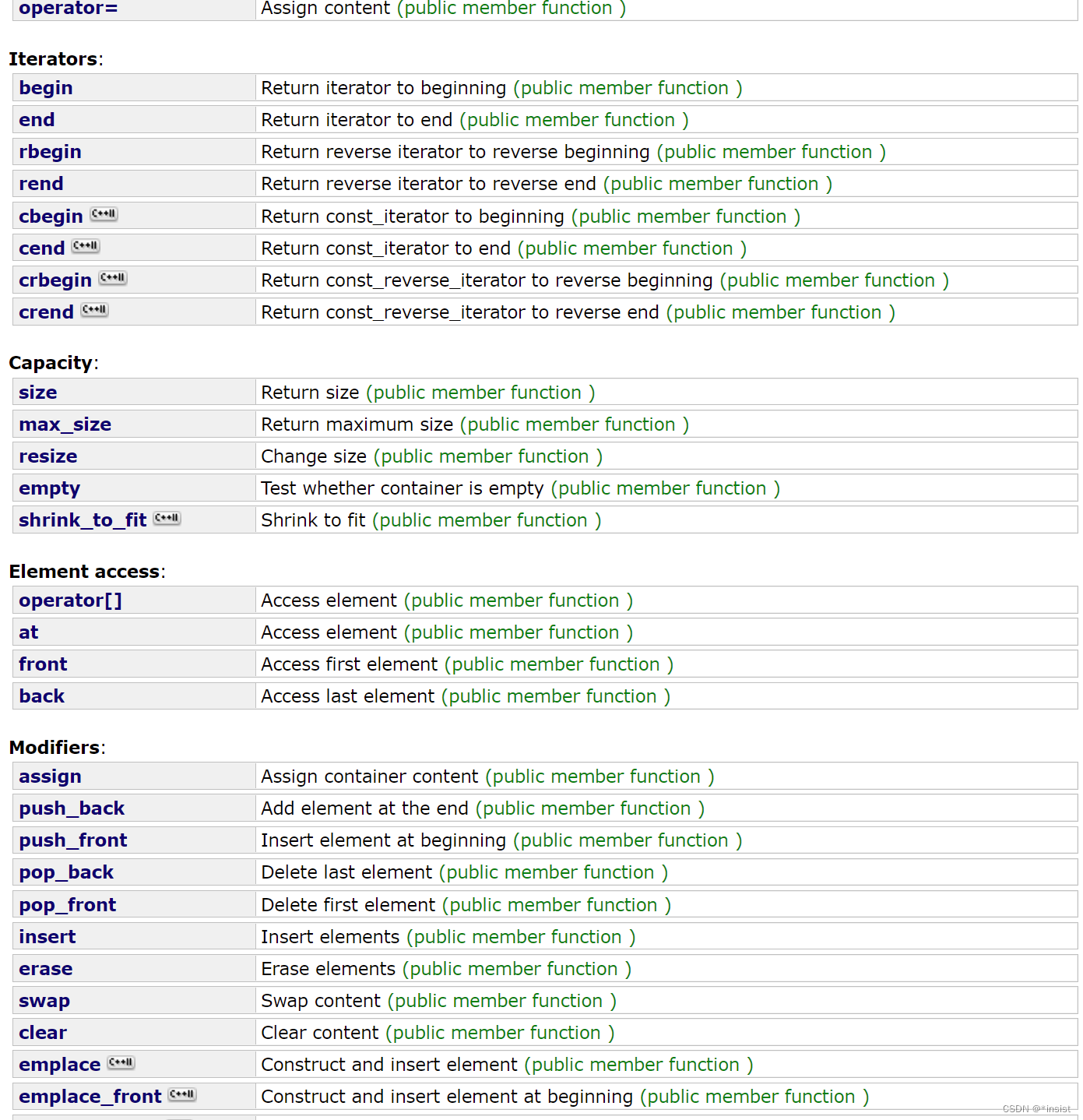Click the 'Swap content' description
Screen dimensions: 1083x1120
pos(321,1001)
